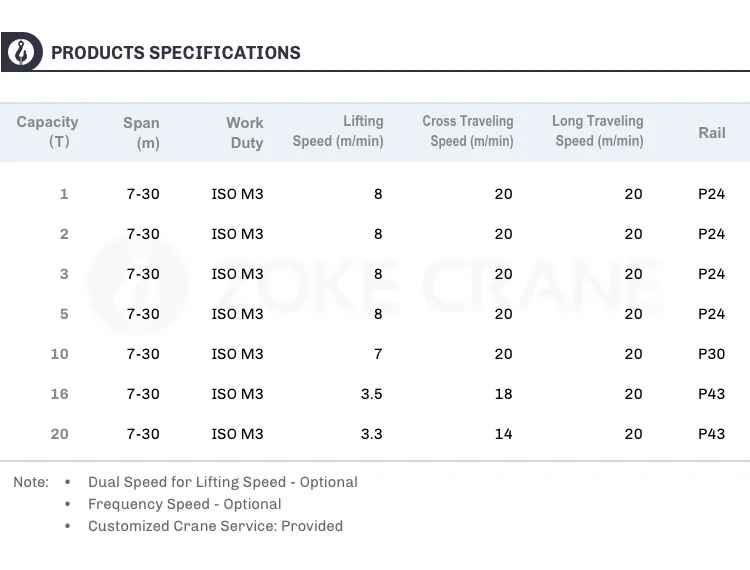Select the Long Traveling Speed header
Viewport: 750px width, 570px height.
pos(598,131)
